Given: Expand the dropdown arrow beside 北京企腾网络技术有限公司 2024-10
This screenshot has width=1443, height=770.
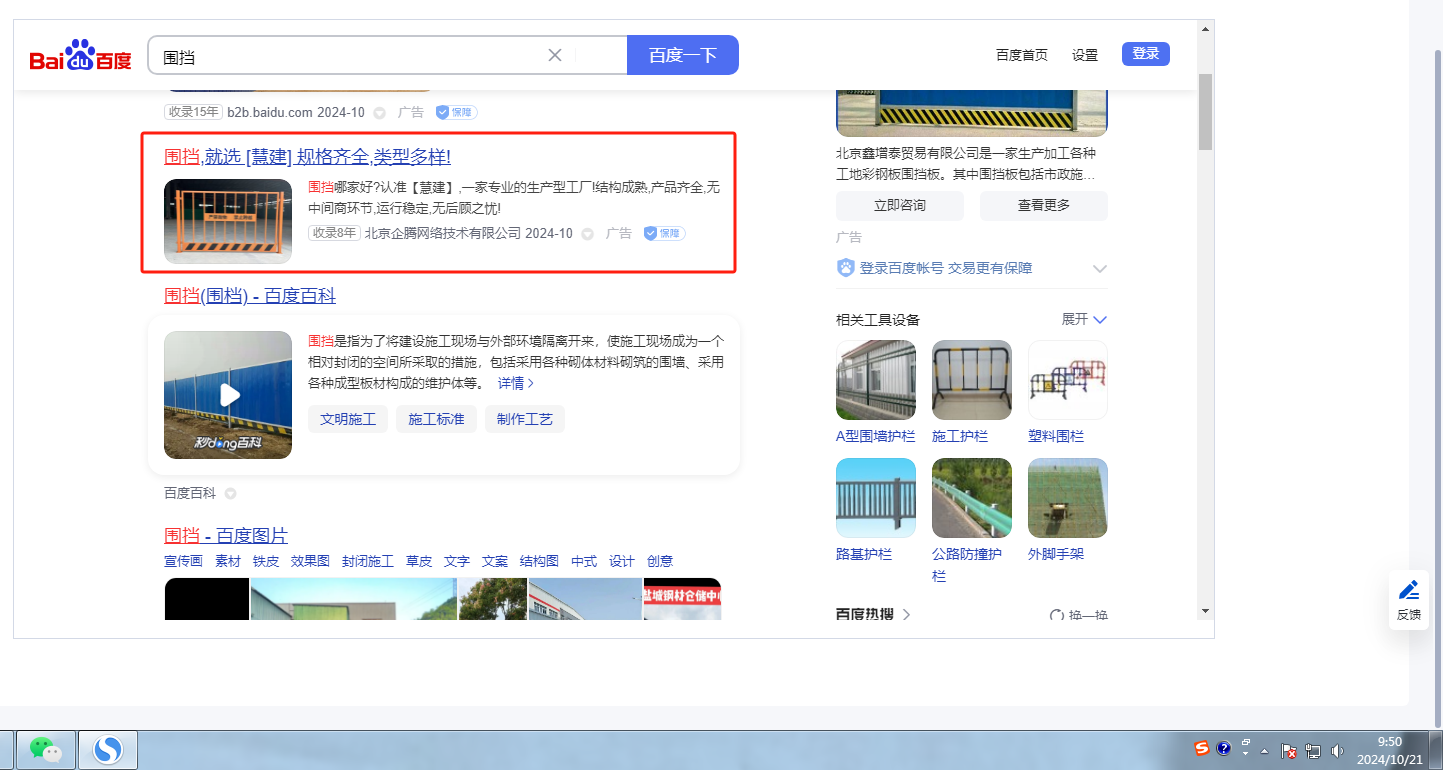Looking at the screenshot, I should [x=588, y=234].
